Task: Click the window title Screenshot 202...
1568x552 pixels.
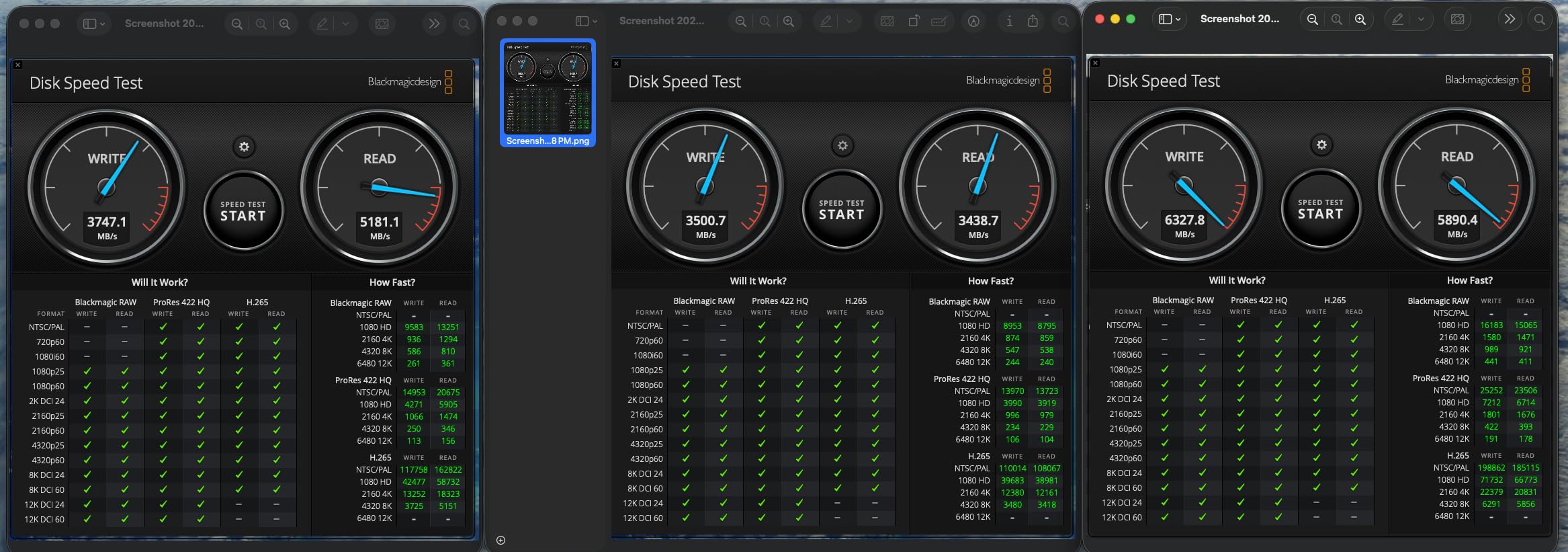Action: (662, 21)
